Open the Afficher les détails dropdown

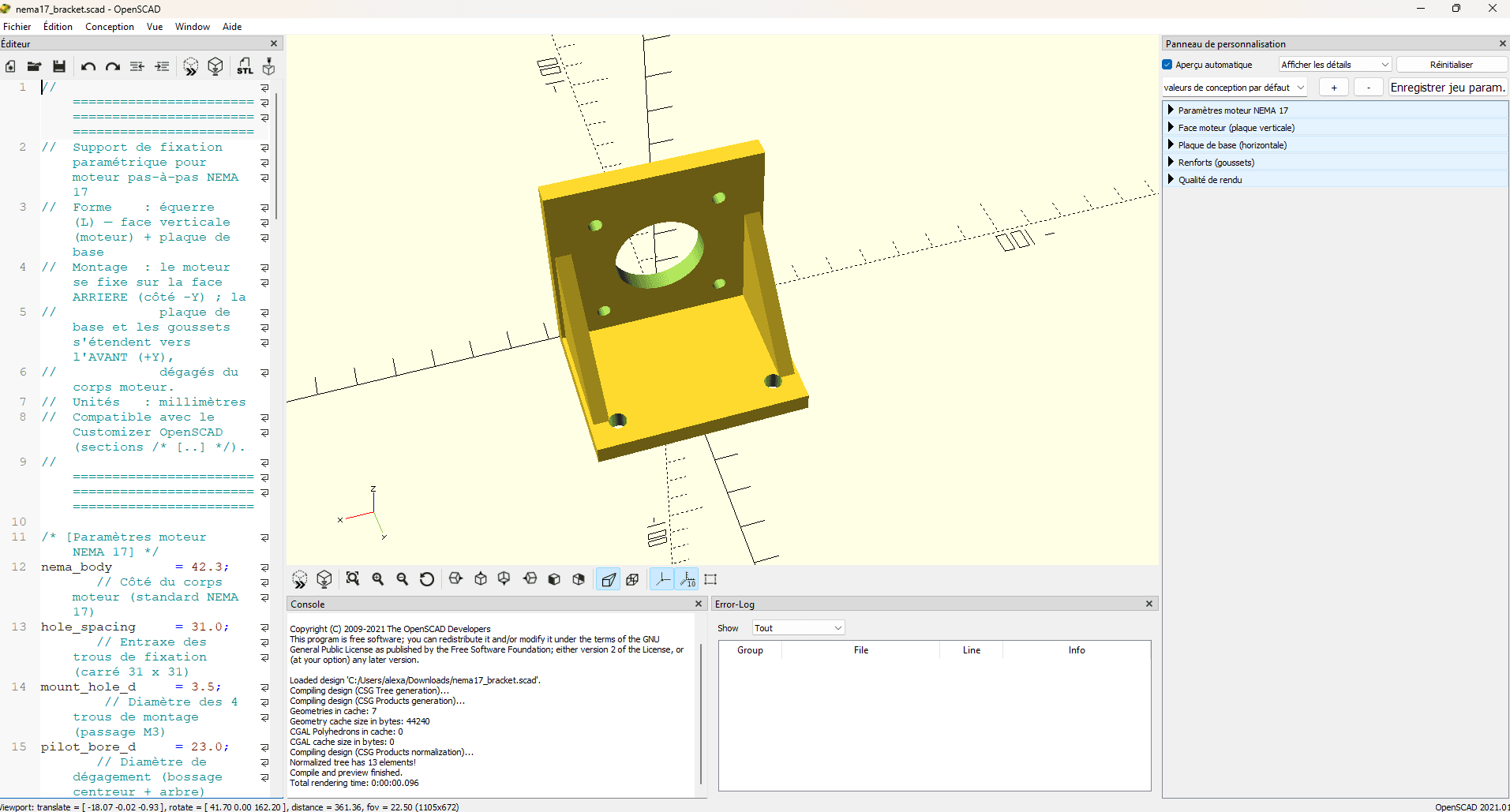click(x=1335, y=65)
